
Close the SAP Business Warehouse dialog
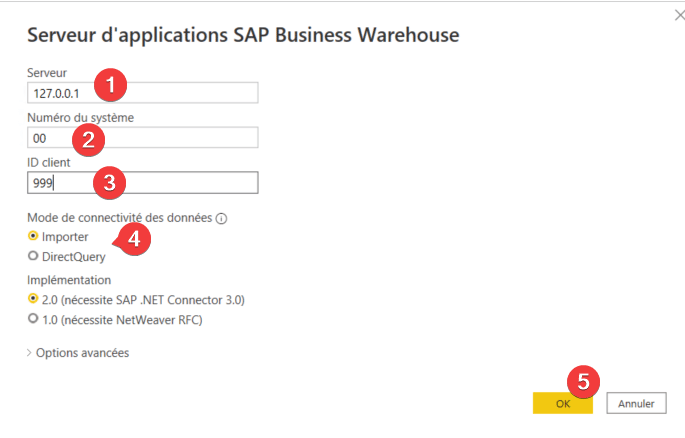pos(679,16)
